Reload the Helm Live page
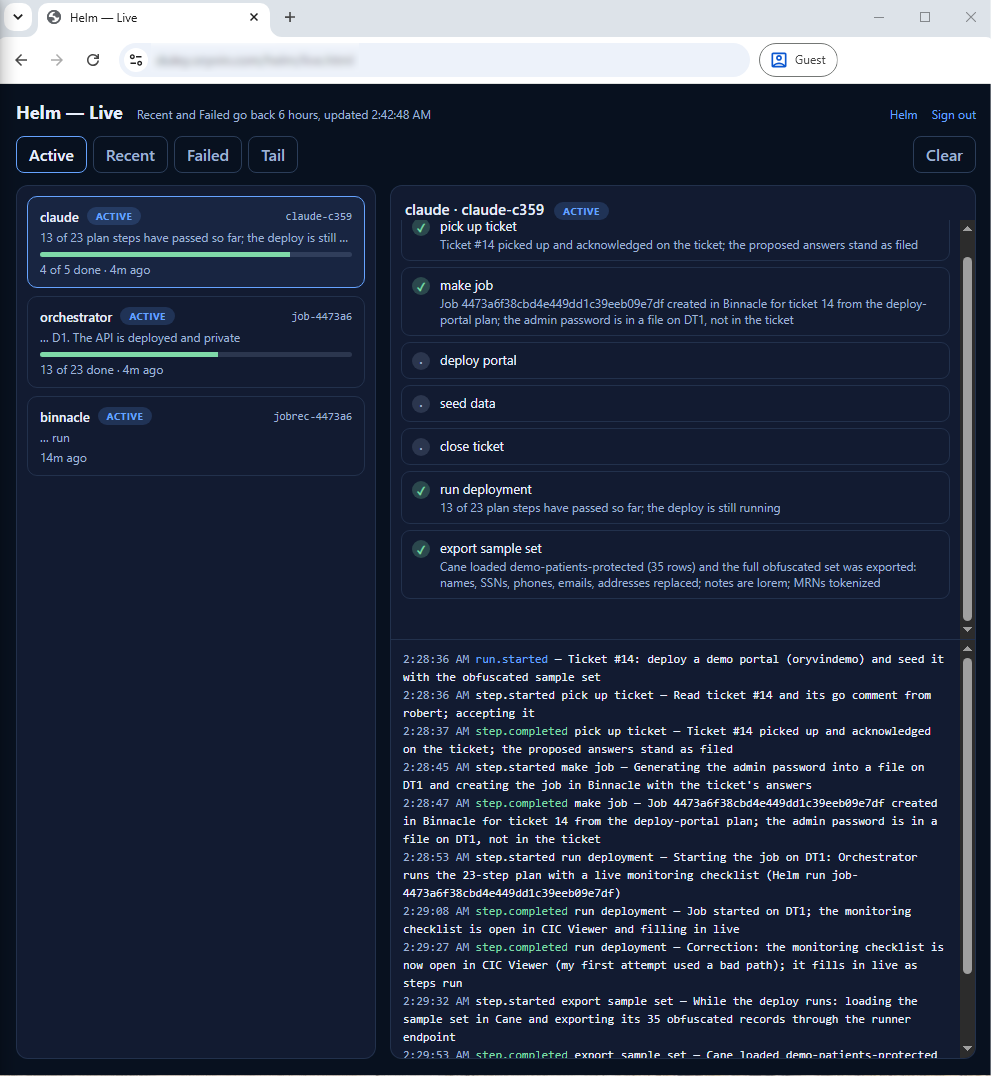Viewport: 998px width, 1077px height. coord(93,60)
